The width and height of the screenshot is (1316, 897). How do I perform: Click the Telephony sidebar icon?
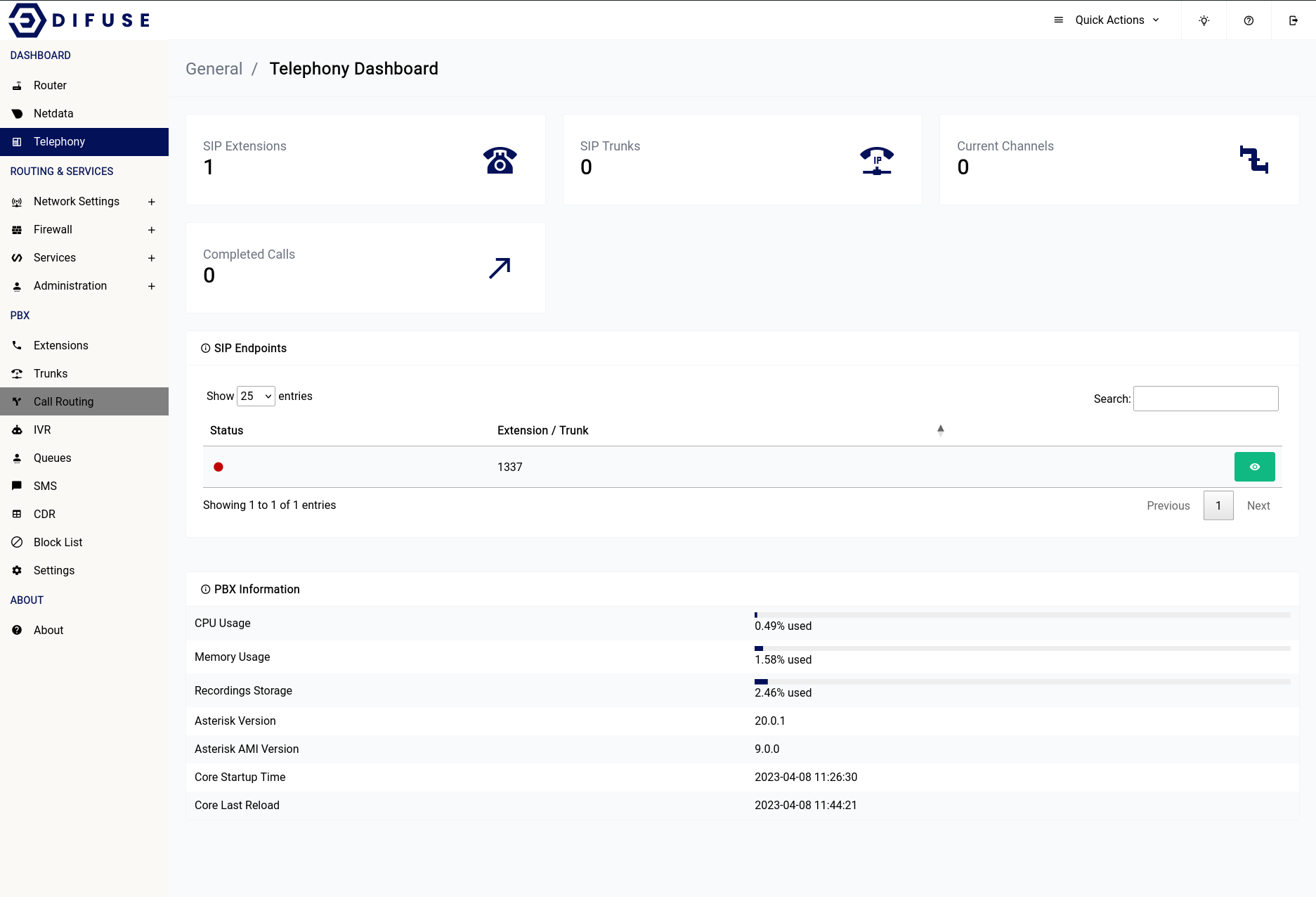tap(17, 142)
